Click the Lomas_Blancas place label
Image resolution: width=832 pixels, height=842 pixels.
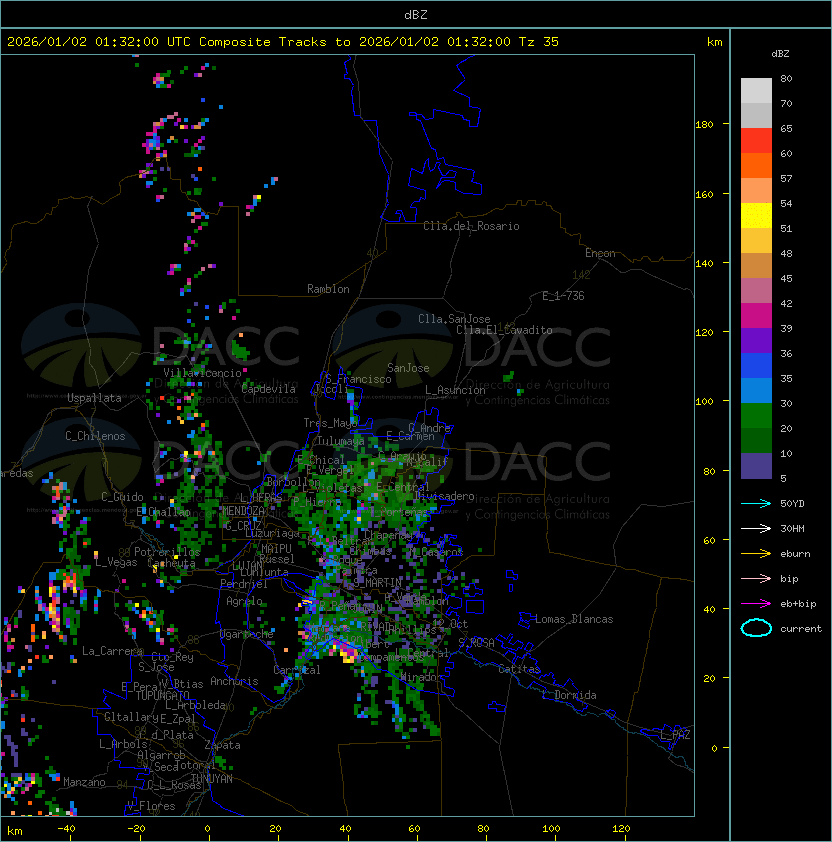[x=574, y=620]
